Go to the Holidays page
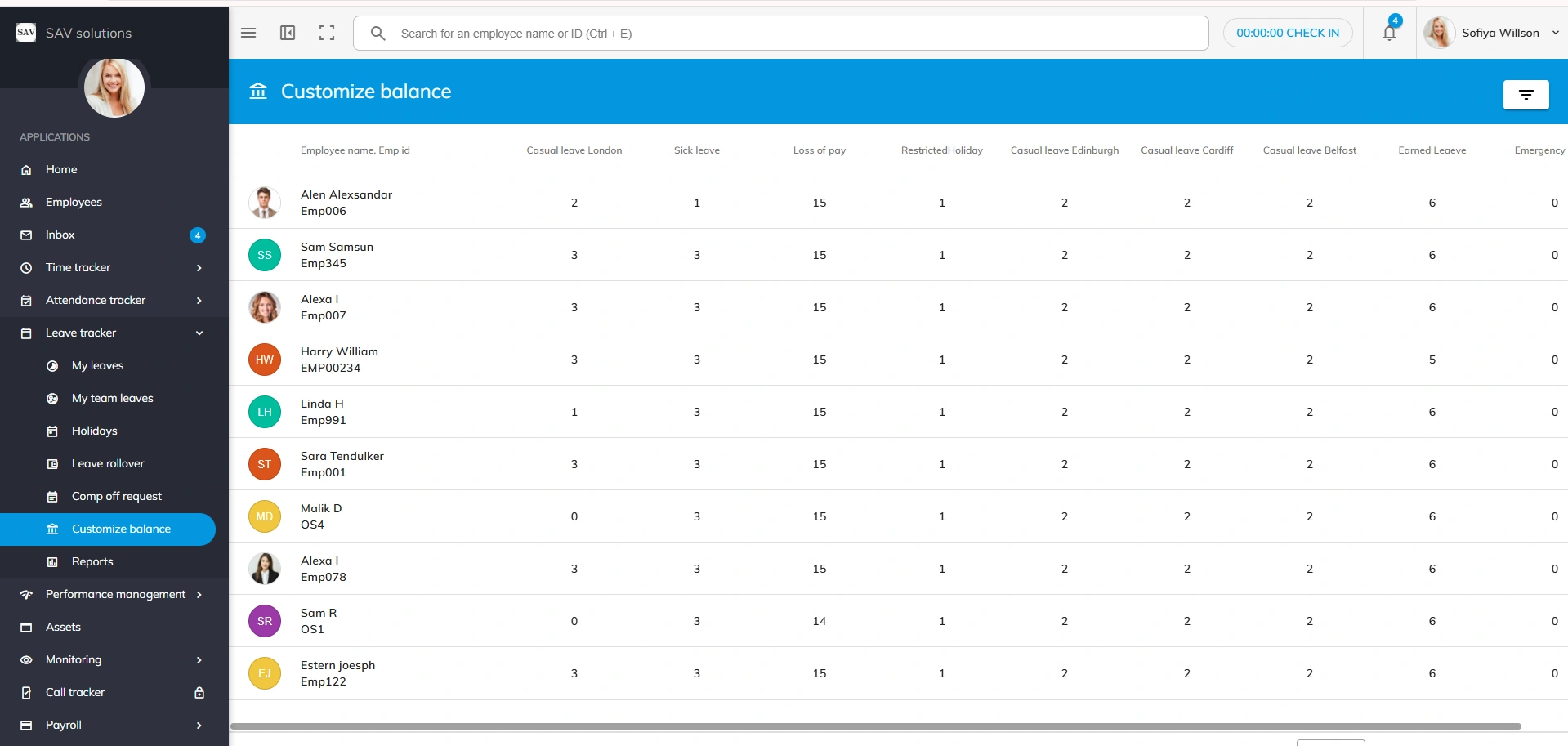The height and width of the screenshot is (746, 1568). tap(94, 431)
